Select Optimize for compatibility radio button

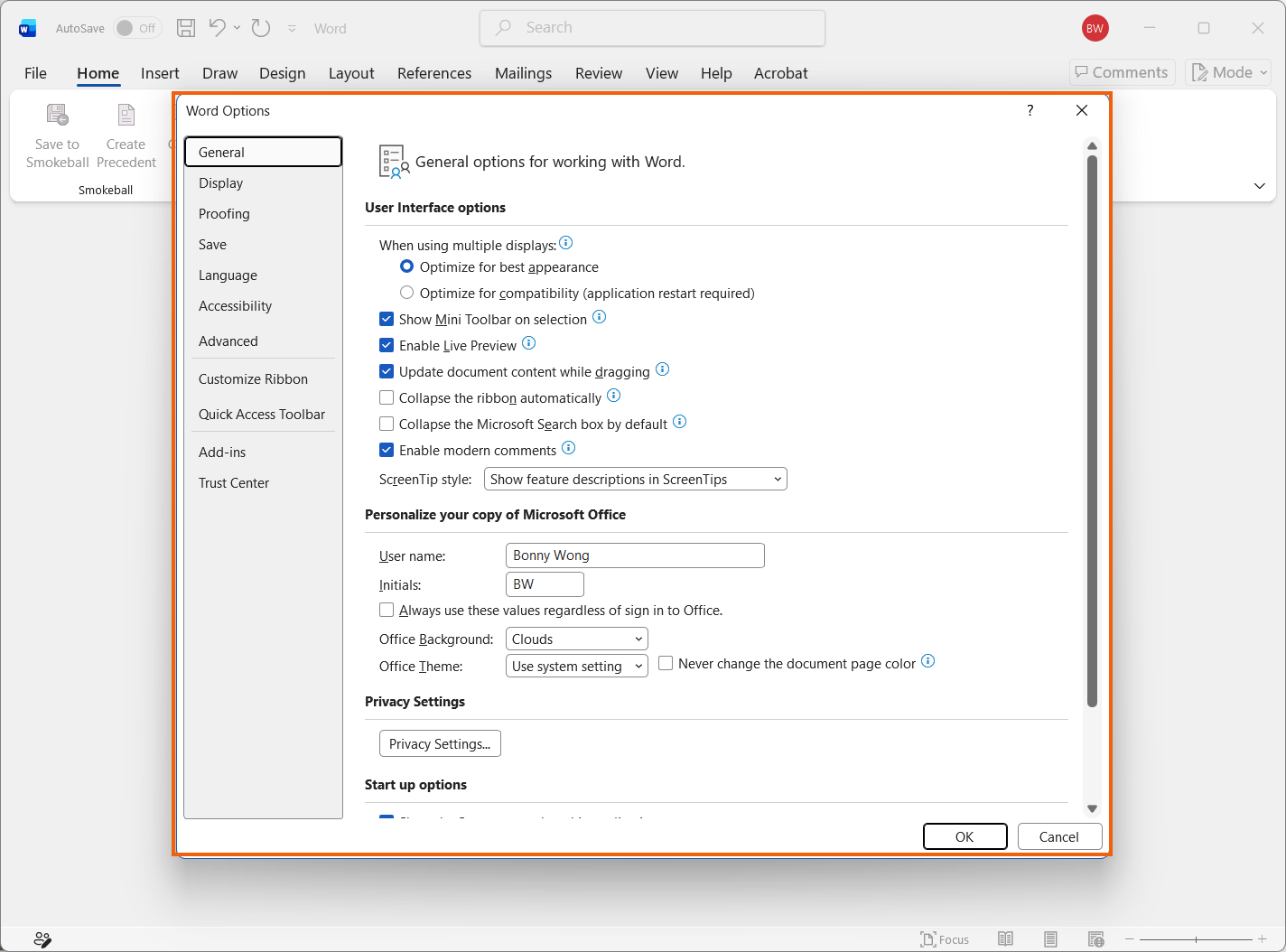pyautogui.click(x=407, y=293)
